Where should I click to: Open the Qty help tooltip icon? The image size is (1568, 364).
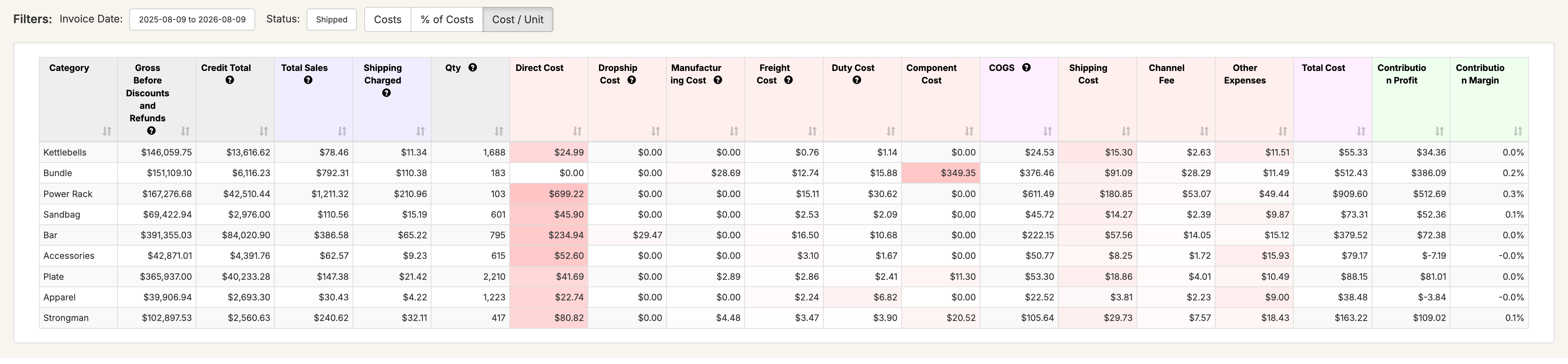pyautogui.click(x=473, y=68)
